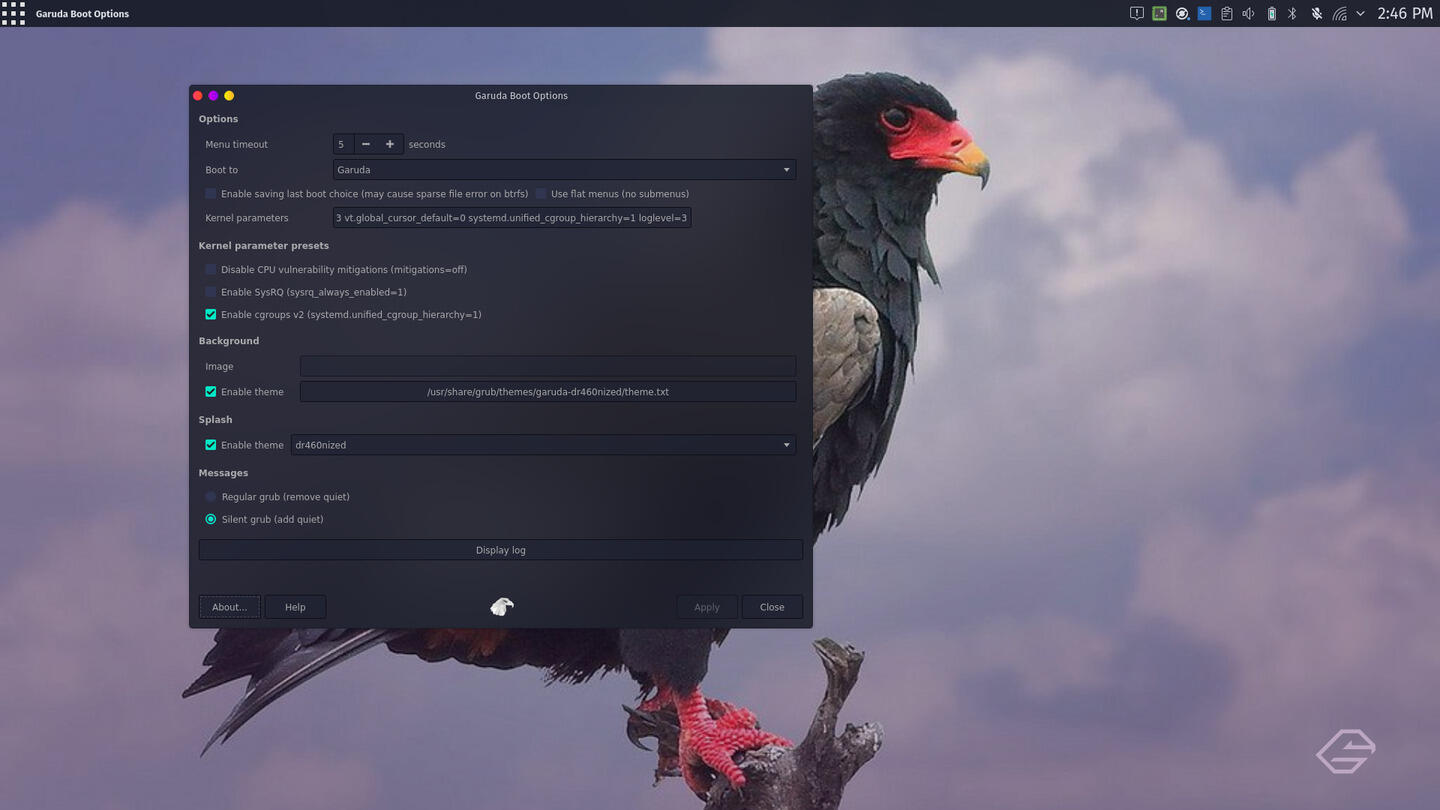1440x810 pixels.
Task: Open the Wi-Fi network tray icon
Action: [x=1339, y=13]
